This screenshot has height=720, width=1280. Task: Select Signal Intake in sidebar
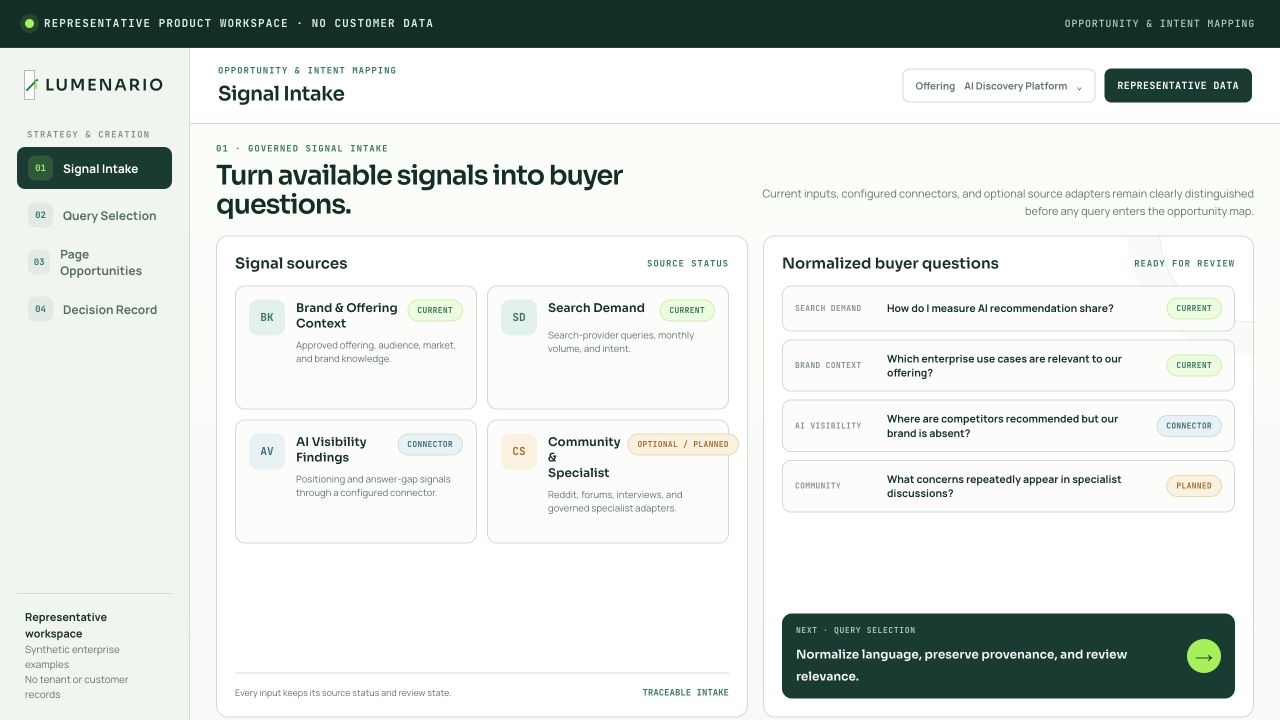point(94,168)
